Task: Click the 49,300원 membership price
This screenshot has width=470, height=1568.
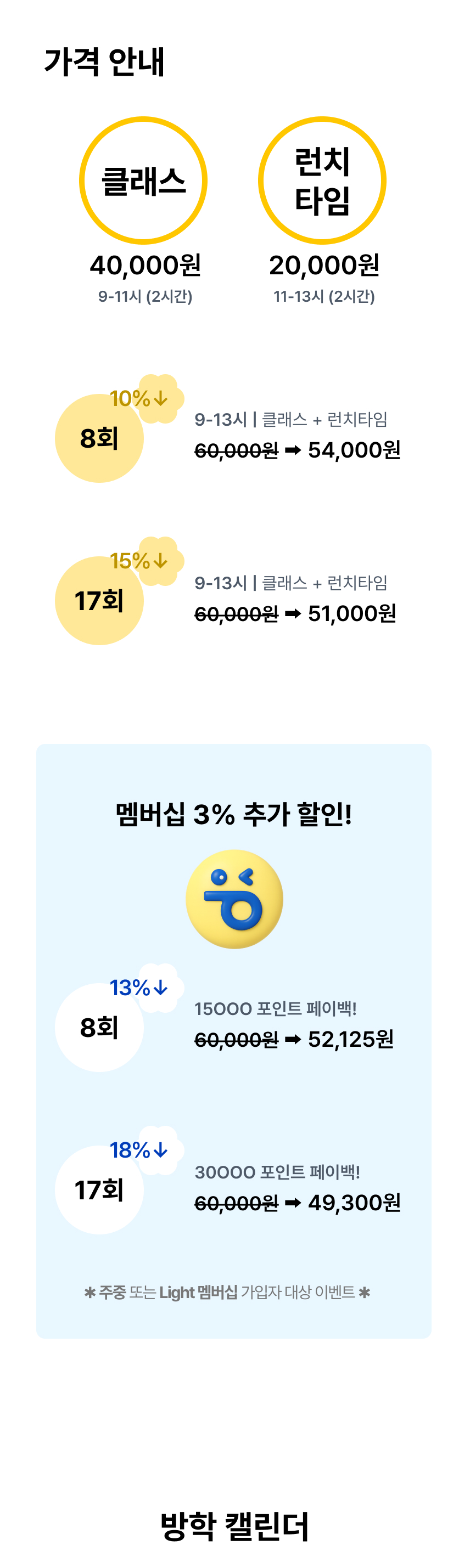Action: (x=354, y=1203)
